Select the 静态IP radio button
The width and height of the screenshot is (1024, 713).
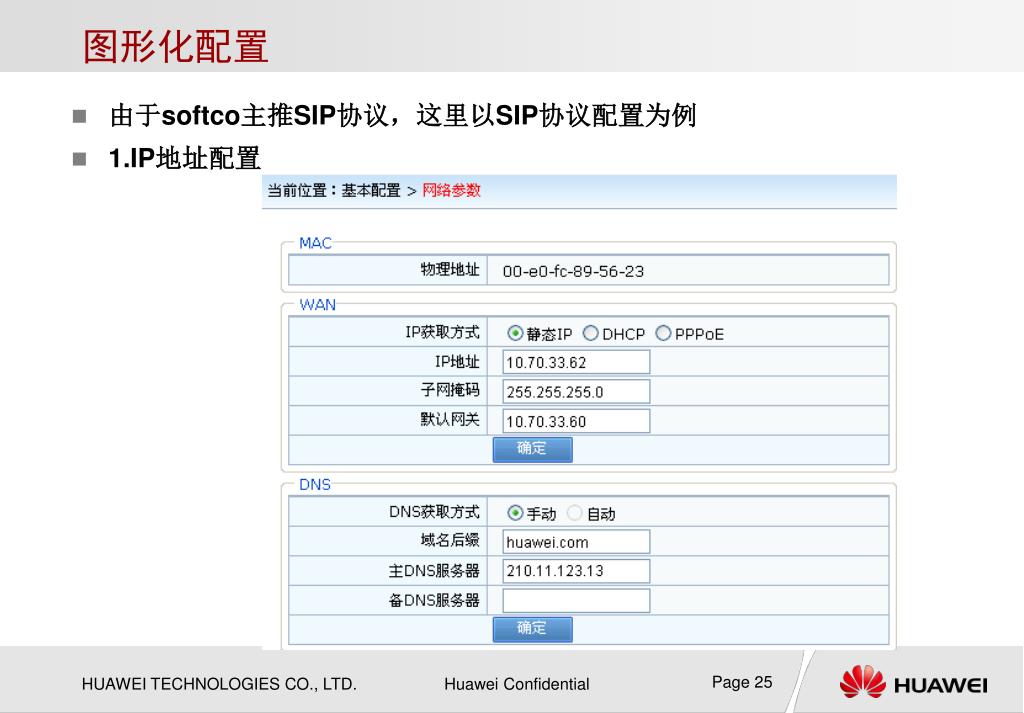515,333
